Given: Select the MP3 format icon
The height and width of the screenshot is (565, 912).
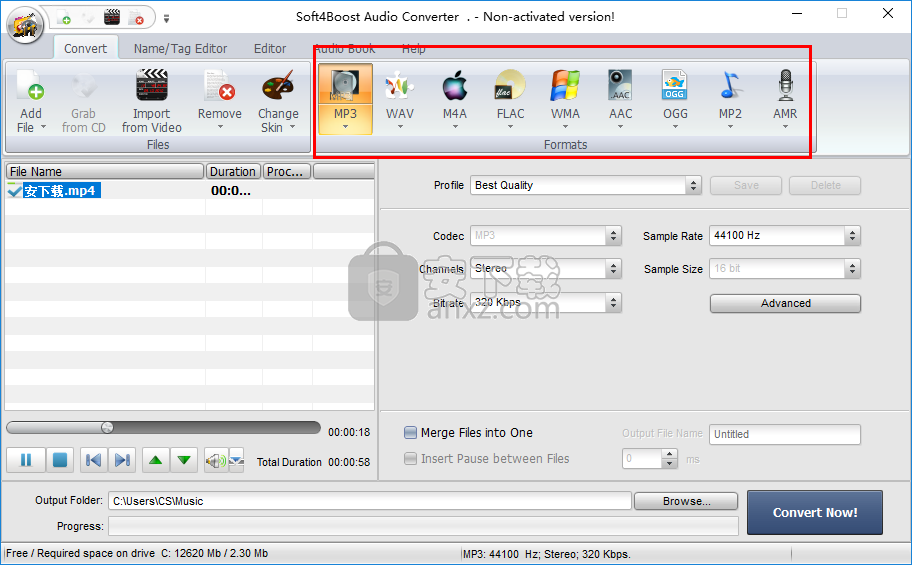Looking at the screenshot, I should (345, 86).
